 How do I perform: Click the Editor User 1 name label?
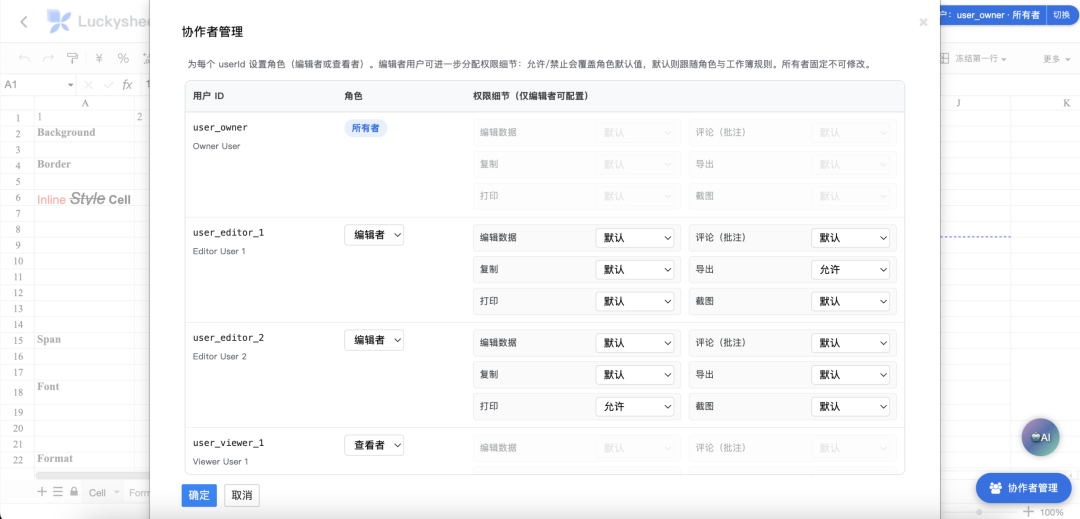point(219,251)
